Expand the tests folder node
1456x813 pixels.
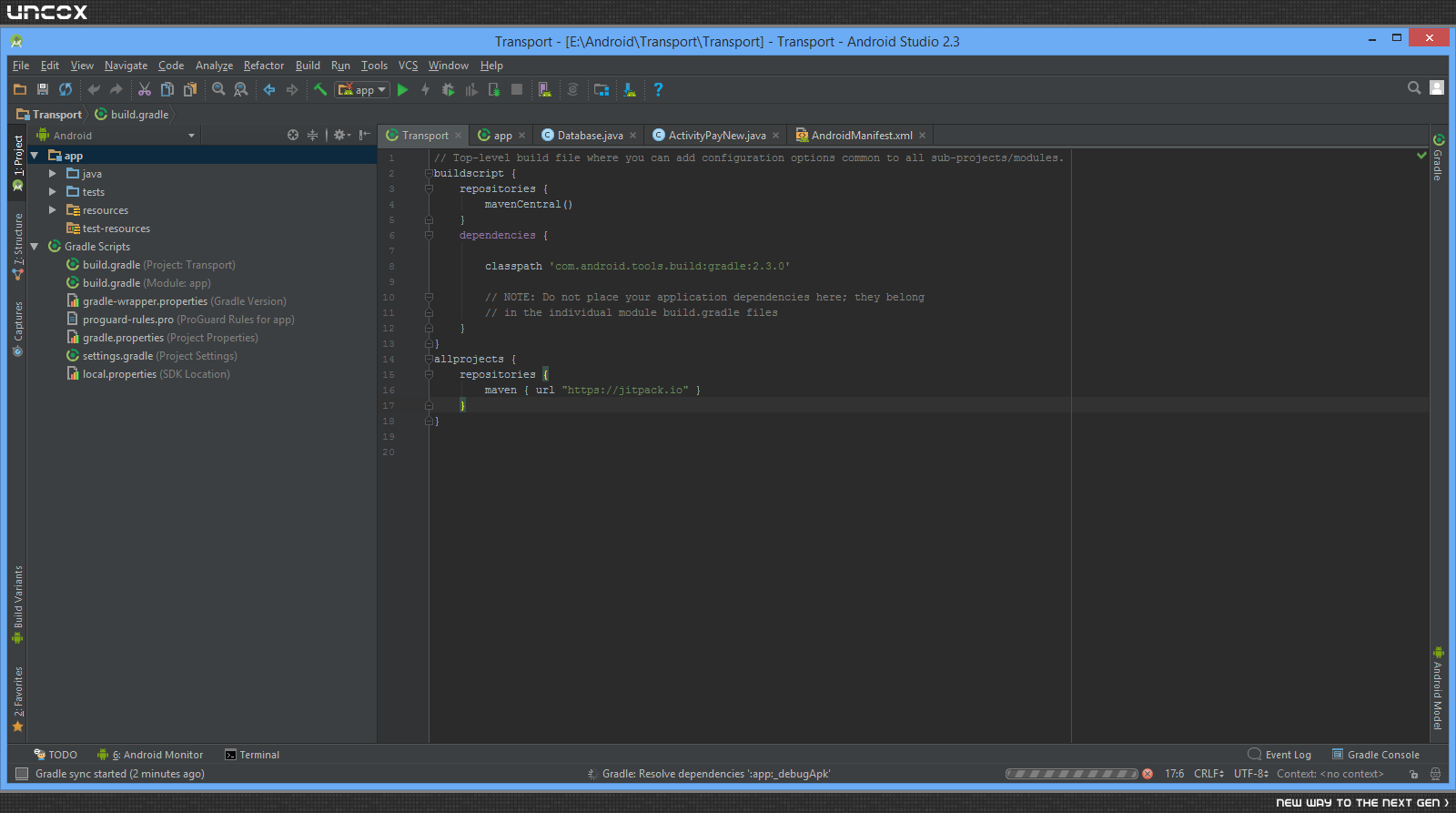click(x=53, y=192)
